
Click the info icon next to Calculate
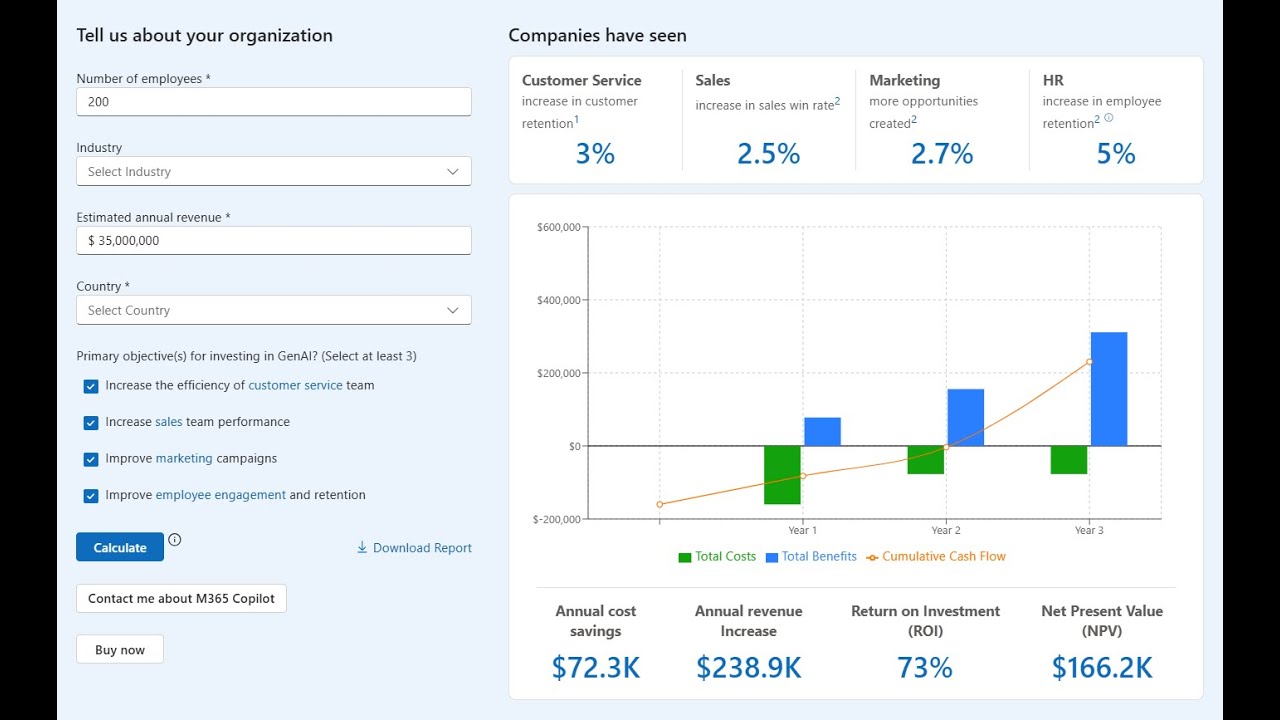[175, 540]
